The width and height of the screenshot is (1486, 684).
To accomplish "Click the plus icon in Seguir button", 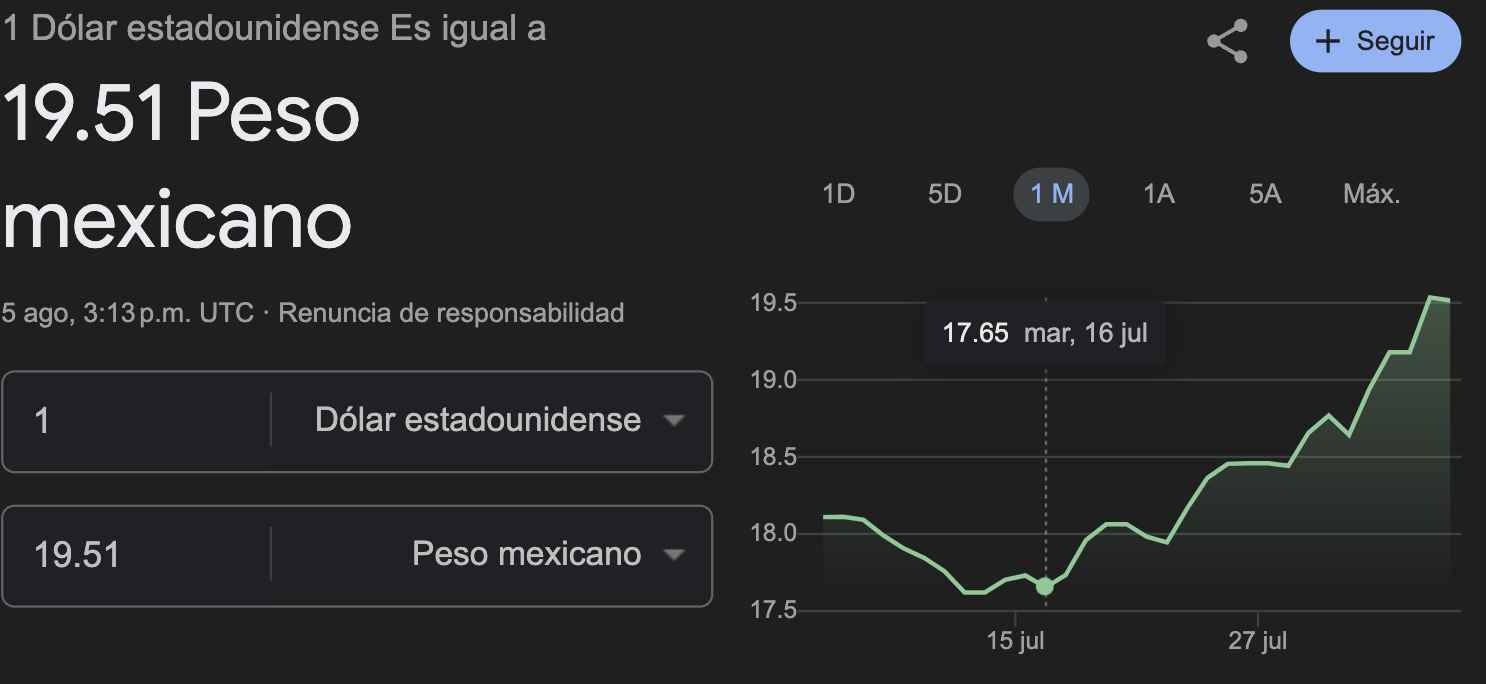I will pos(1327,42).
